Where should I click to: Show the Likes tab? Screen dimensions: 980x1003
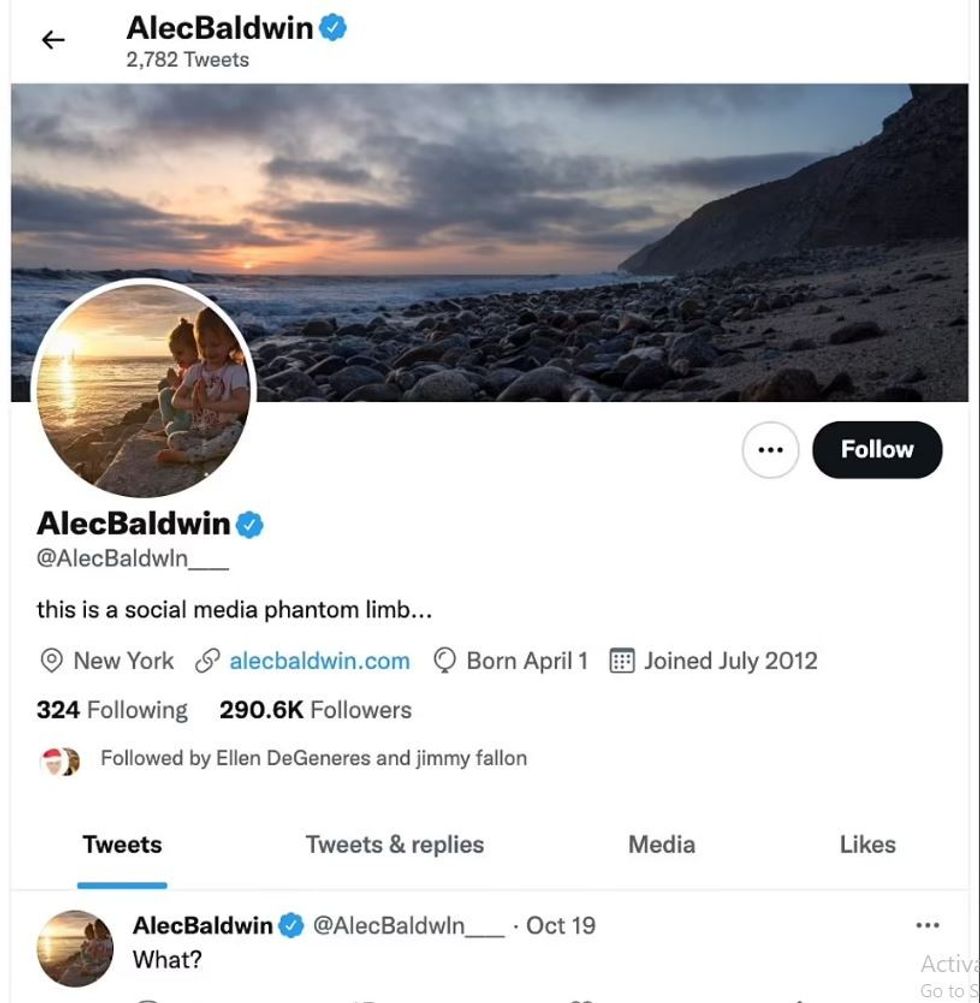point(867,845)
